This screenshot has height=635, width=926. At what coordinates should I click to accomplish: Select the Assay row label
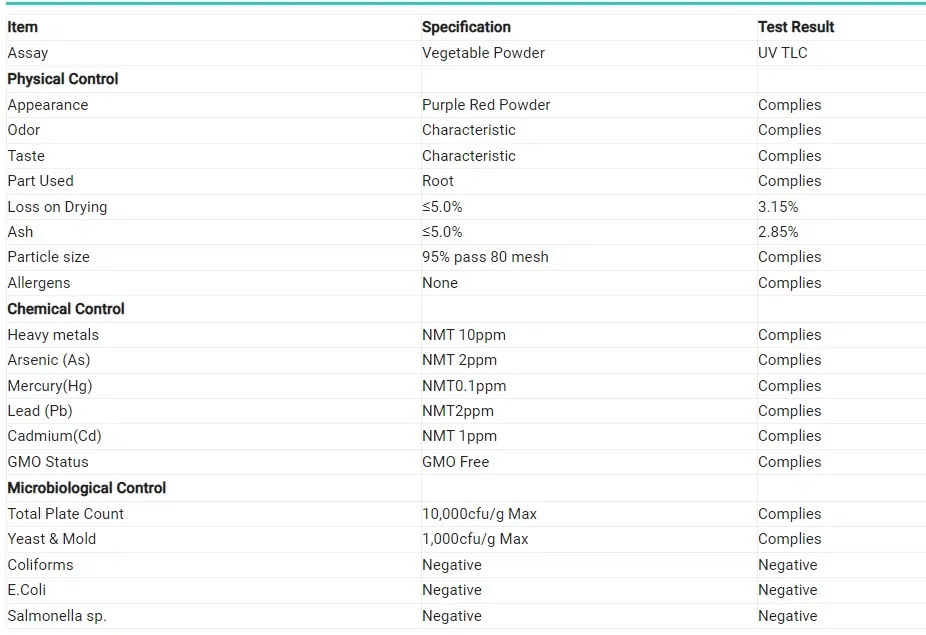[28, 53]
